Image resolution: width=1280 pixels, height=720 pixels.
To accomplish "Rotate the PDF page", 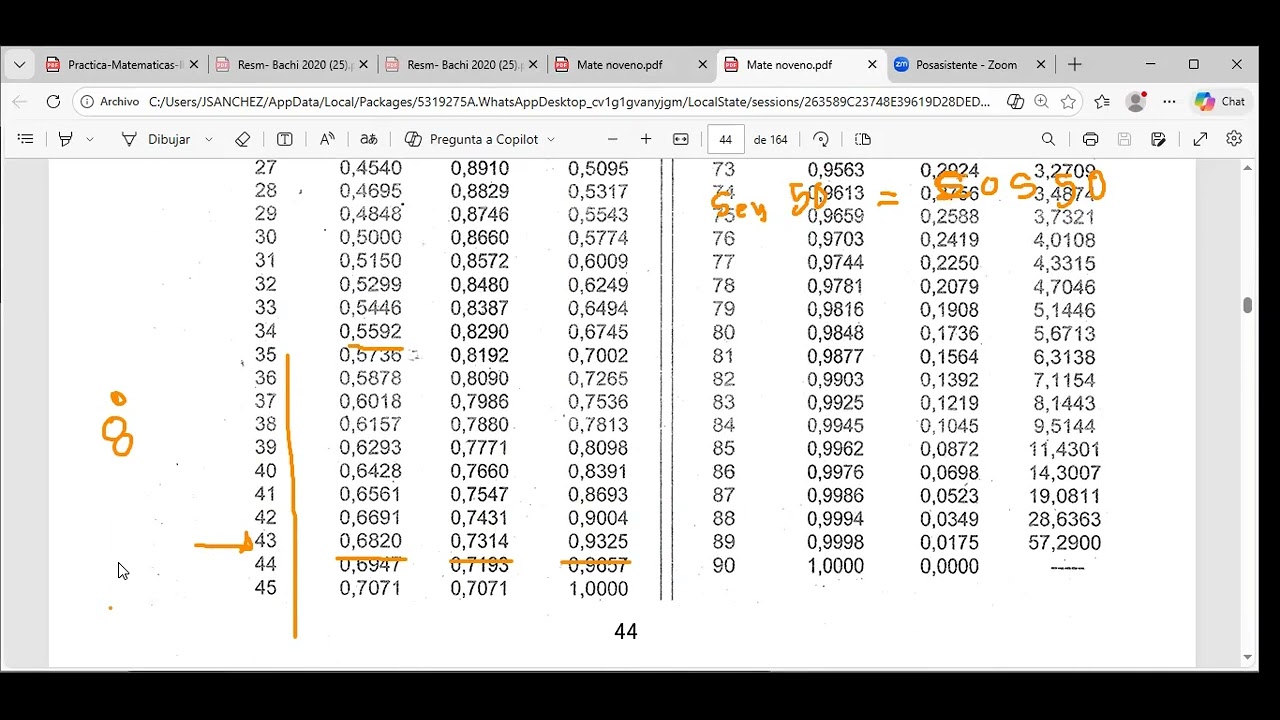I will point(821,139).
